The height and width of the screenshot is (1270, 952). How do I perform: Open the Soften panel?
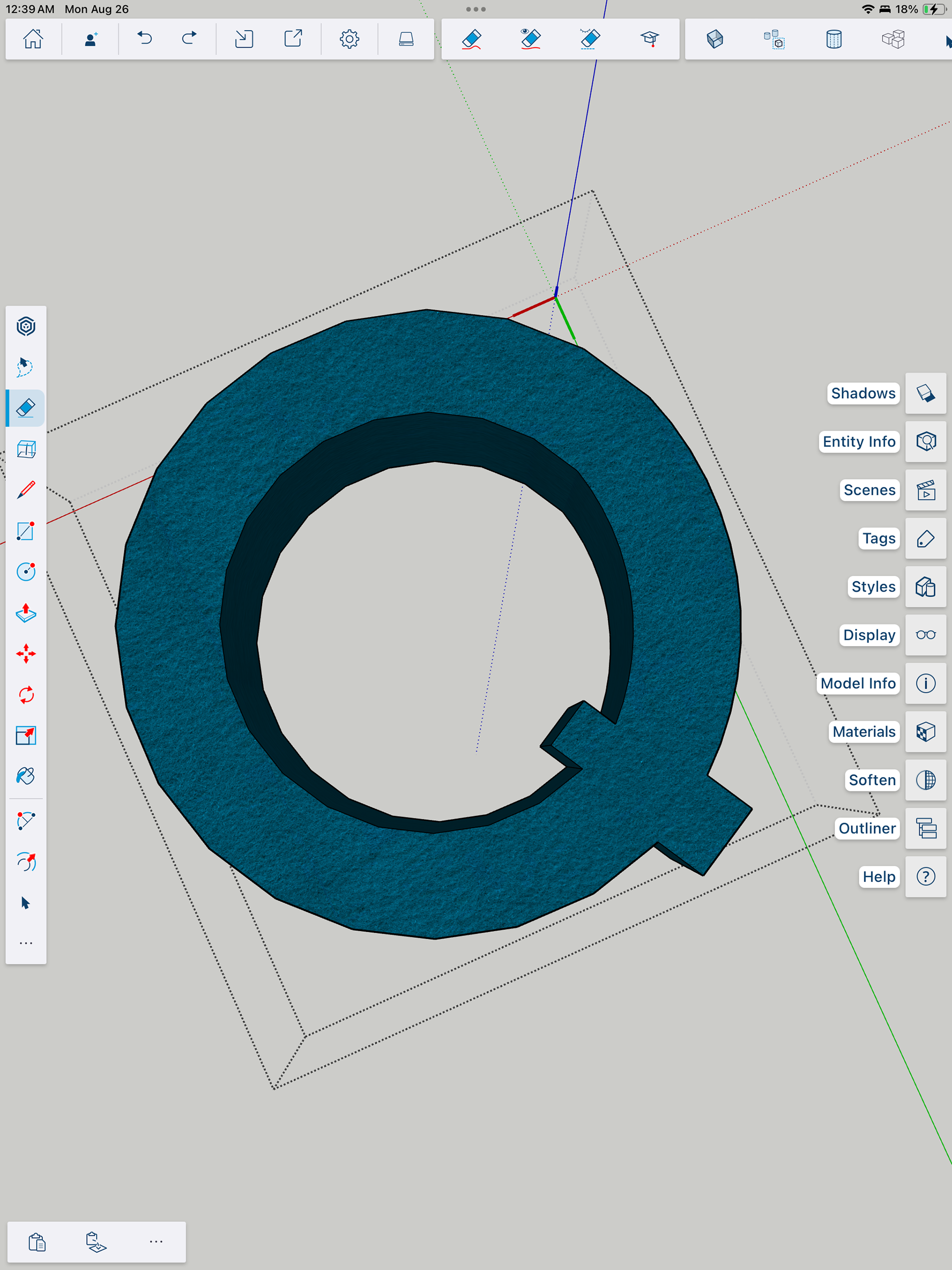pos(872,780)
